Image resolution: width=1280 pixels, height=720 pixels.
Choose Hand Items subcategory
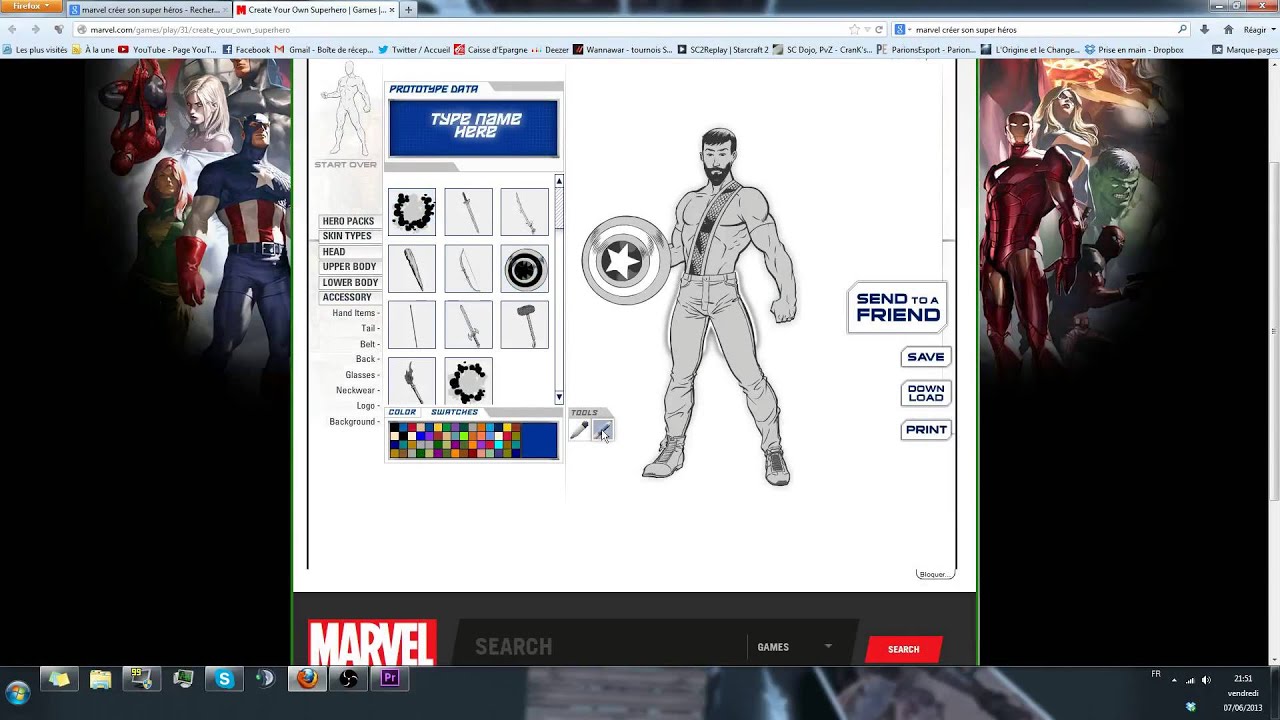pyautogui.click(x=354, y=313)
